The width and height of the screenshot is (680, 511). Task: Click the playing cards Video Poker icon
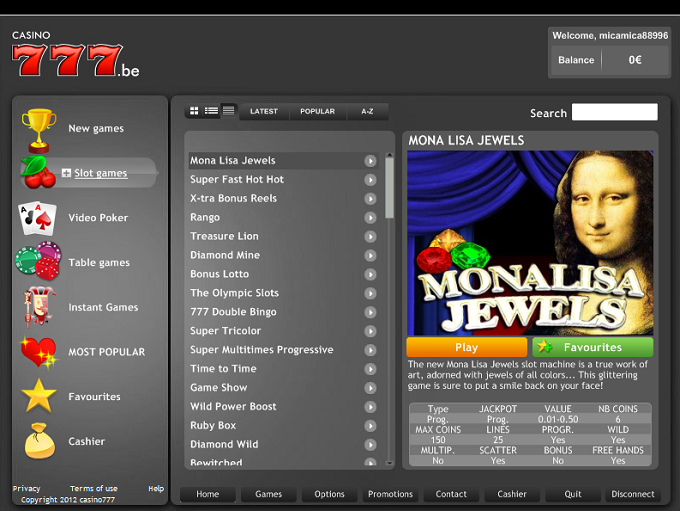pyautogui.click(x=37, y=218)
